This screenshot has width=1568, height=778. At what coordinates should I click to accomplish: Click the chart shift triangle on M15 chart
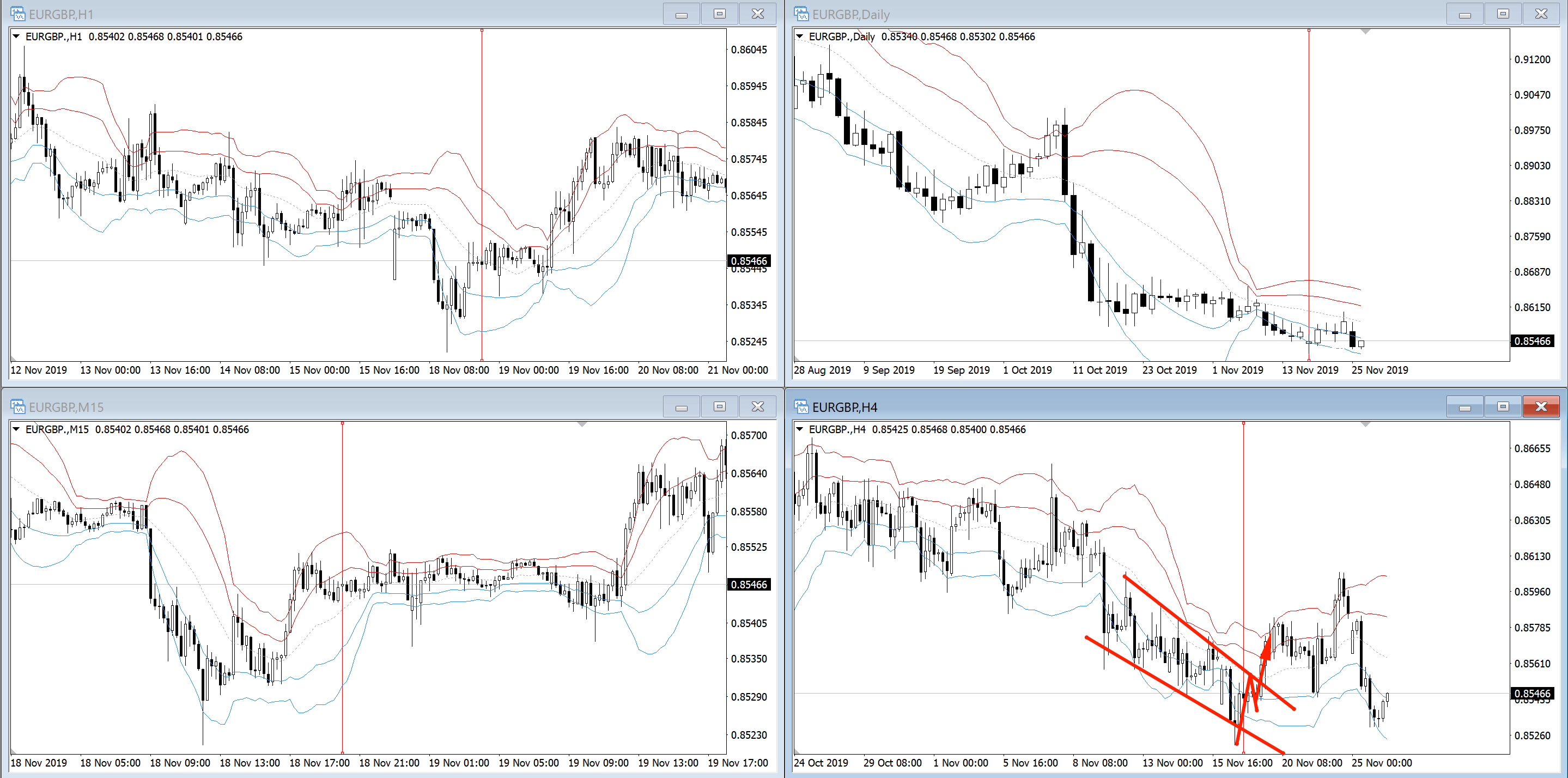[582, 424]
